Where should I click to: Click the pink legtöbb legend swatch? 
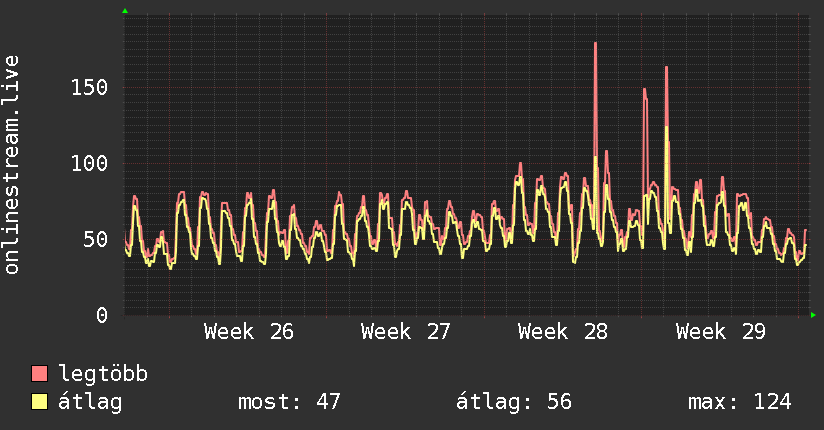pos(39,373)
